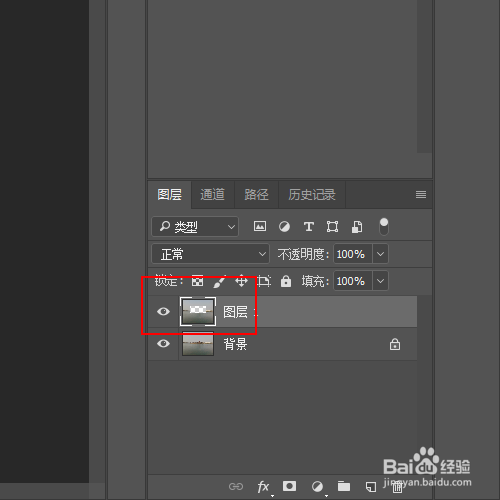Open the opacity slider dropdown arrow
This screenshot has width=500, height=500.
point(380,254)
